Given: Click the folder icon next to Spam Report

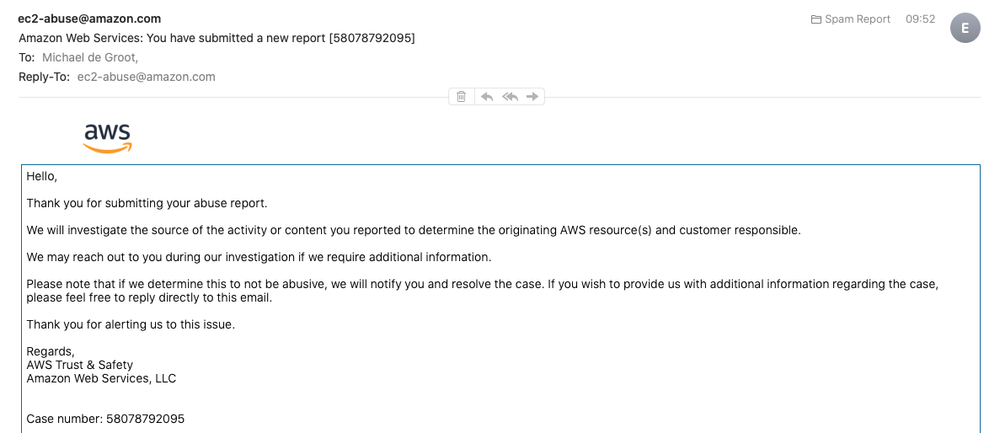Looking at the screenshot, I should [816, 19].
